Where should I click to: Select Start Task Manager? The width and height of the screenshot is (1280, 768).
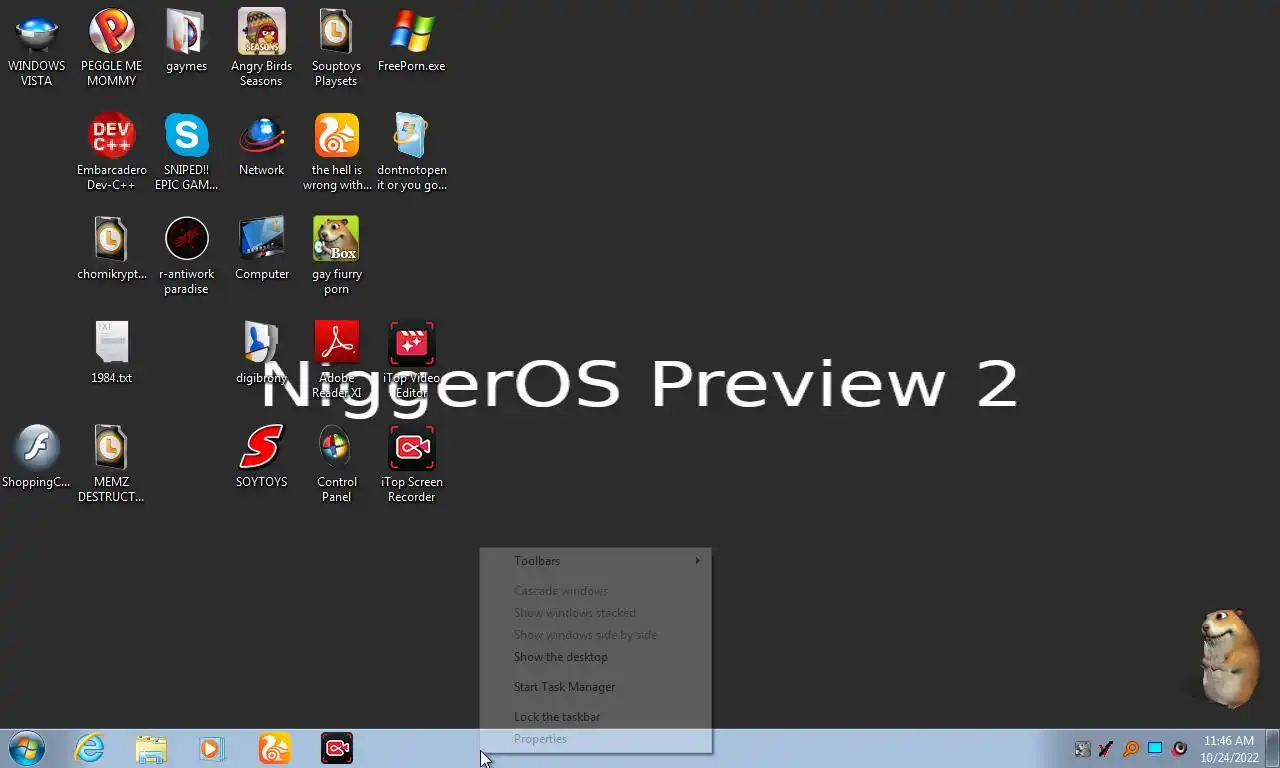(596, 687)
